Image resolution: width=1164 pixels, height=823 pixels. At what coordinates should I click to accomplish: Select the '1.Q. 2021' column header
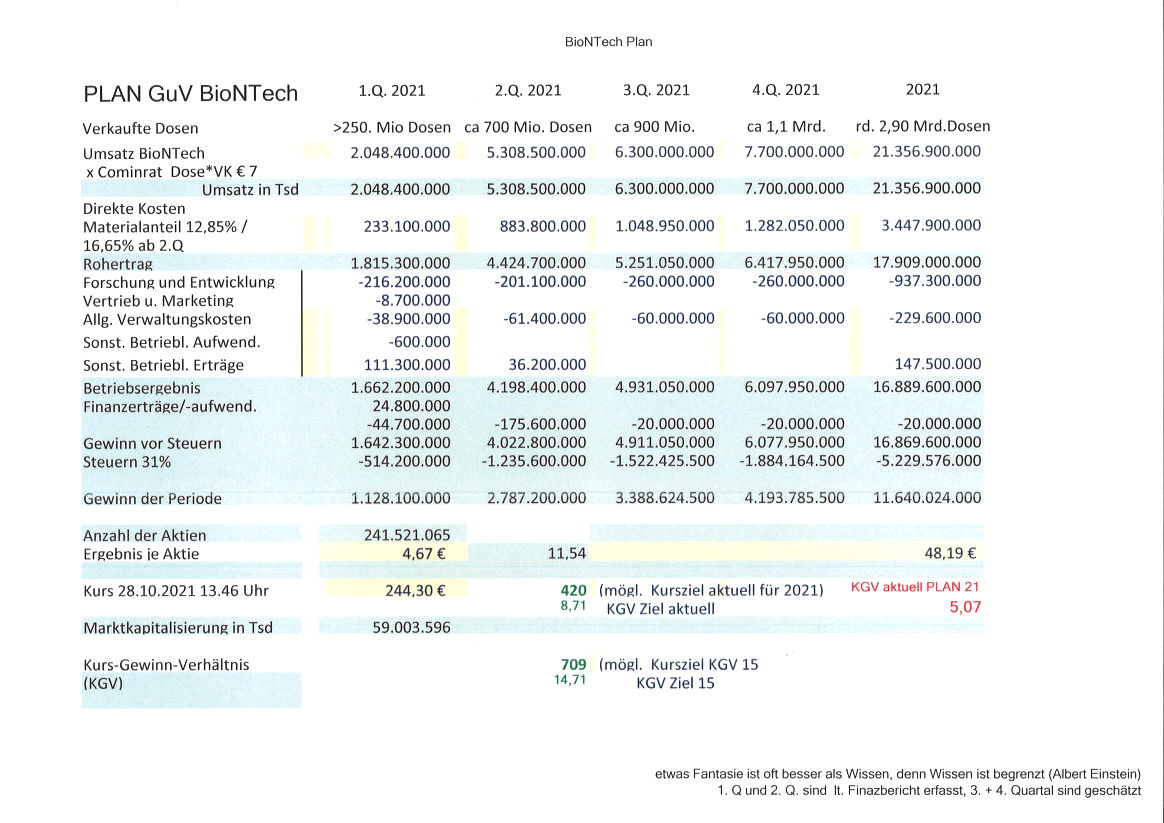tap(392, 91)
